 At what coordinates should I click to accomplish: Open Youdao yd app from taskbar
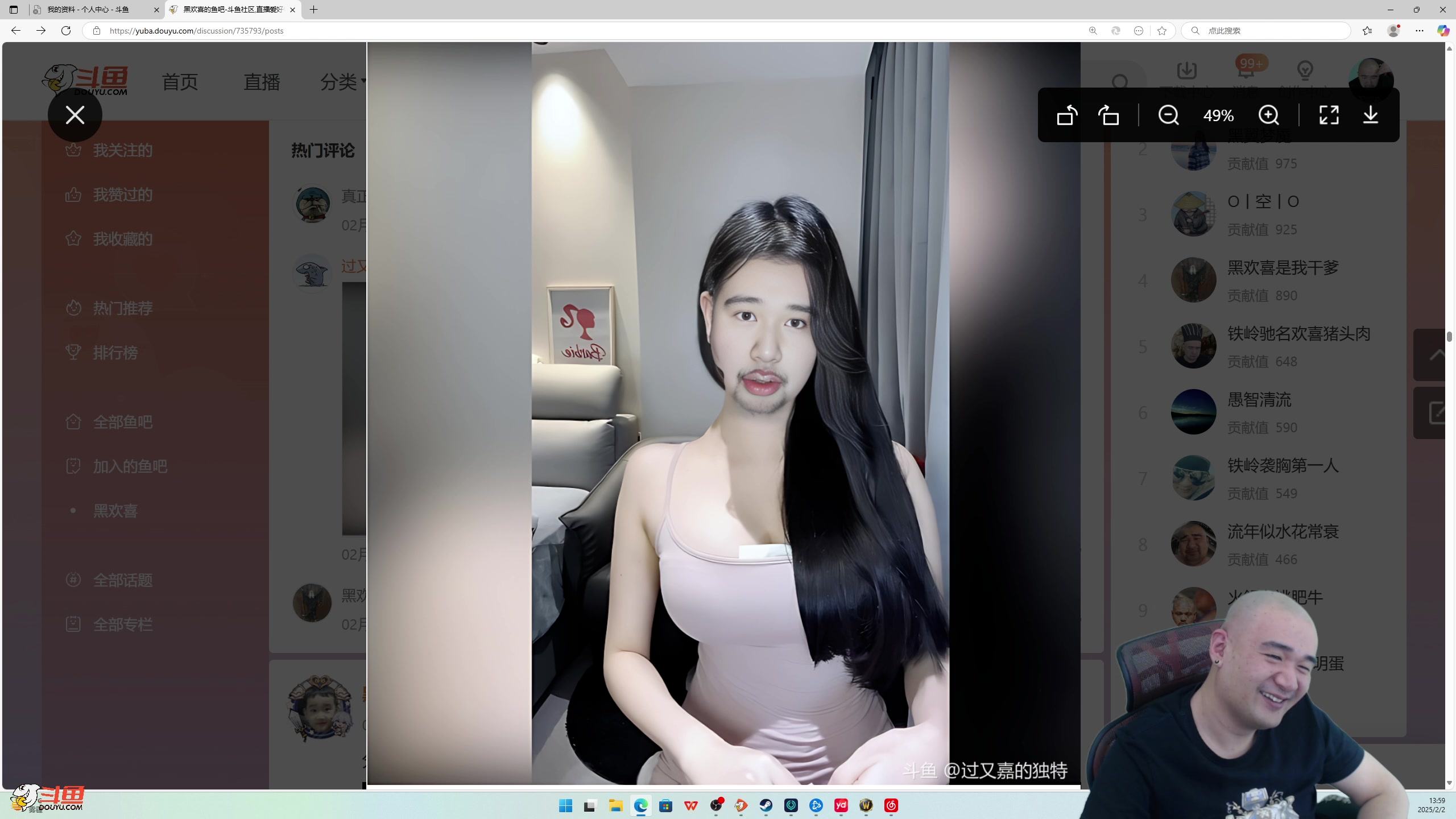click(841, 805)
